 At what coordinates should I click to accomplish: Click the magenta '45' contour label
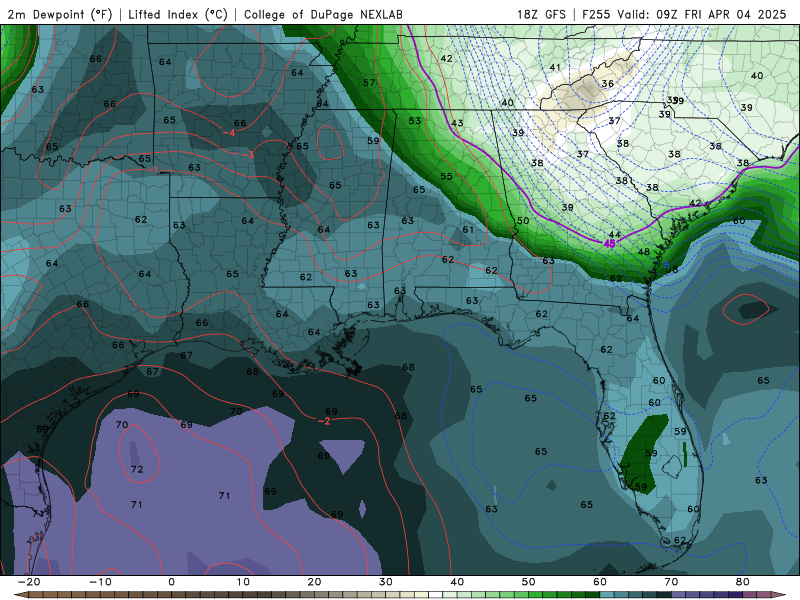click(609, 244)
